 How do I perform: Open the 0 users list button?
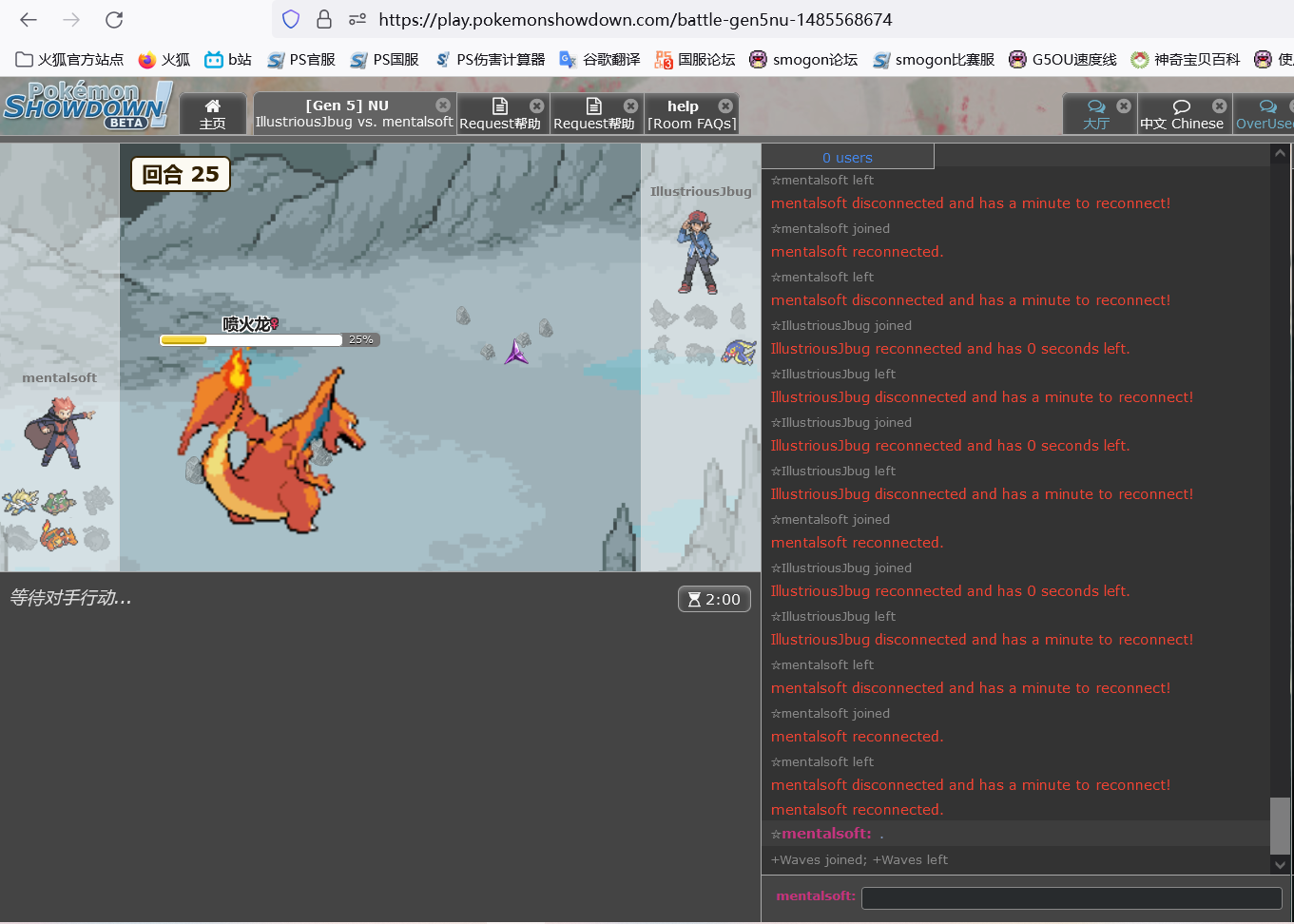[x=847, y=157]
